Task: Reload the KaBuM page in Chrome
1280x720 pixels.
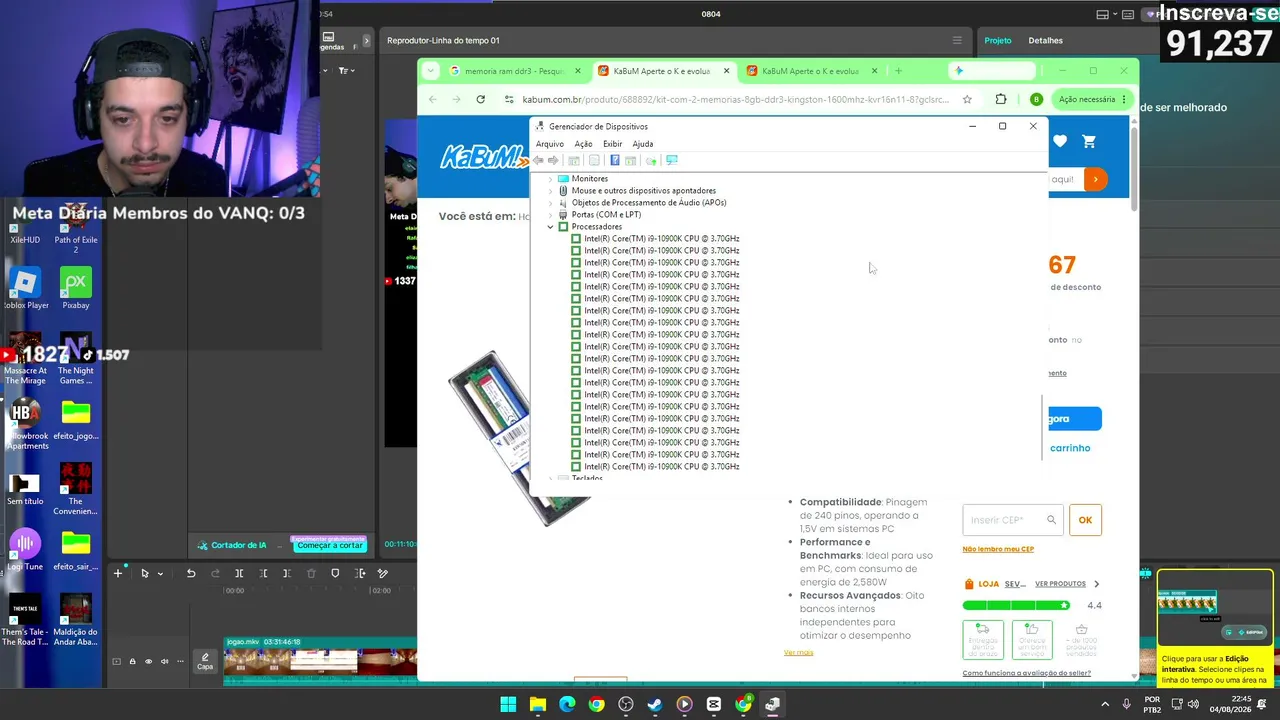Action: (481, 99)
